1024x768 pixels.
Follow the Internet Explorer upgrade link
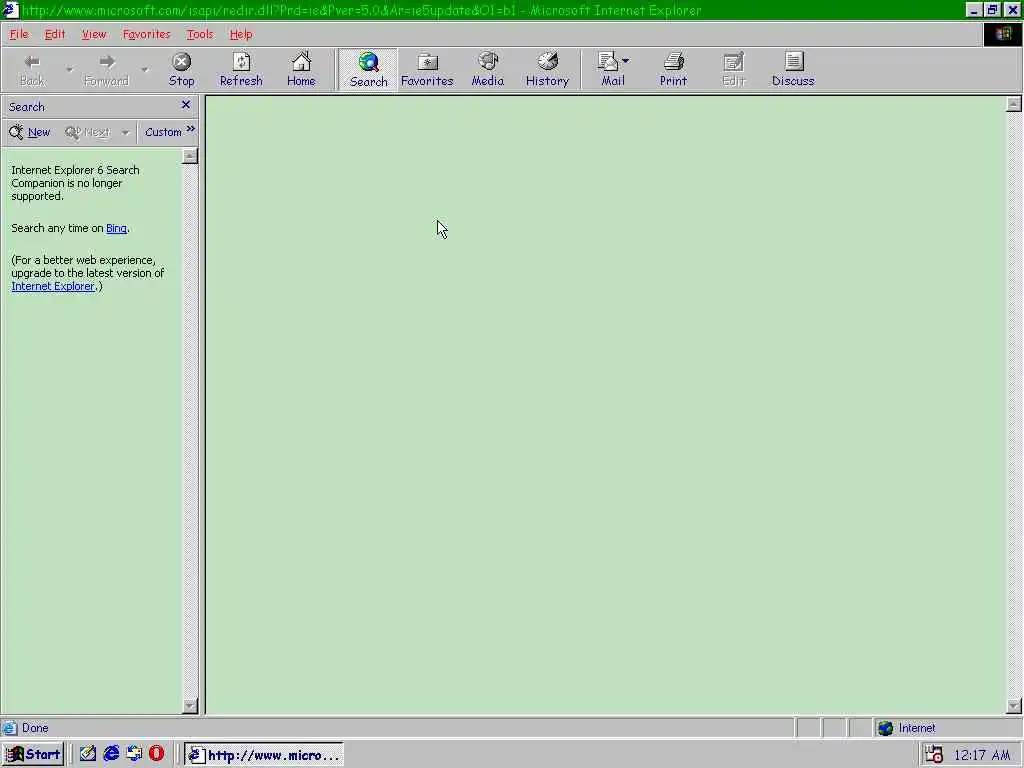[x=53, y=286]
